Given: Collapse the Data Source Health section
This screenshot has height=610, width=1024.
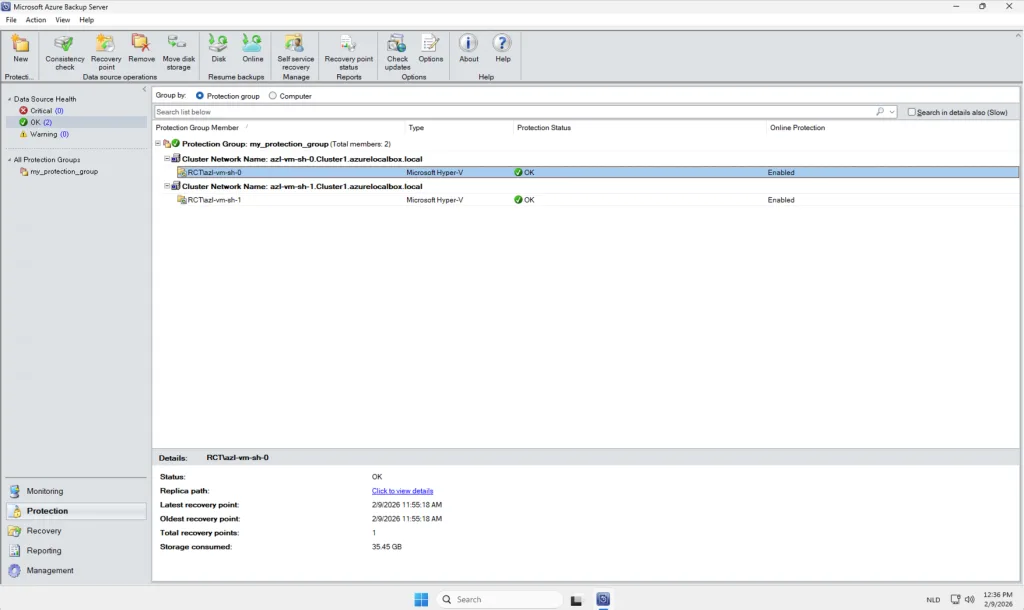Looking at the screenshot, I should (x=9, y=99).
